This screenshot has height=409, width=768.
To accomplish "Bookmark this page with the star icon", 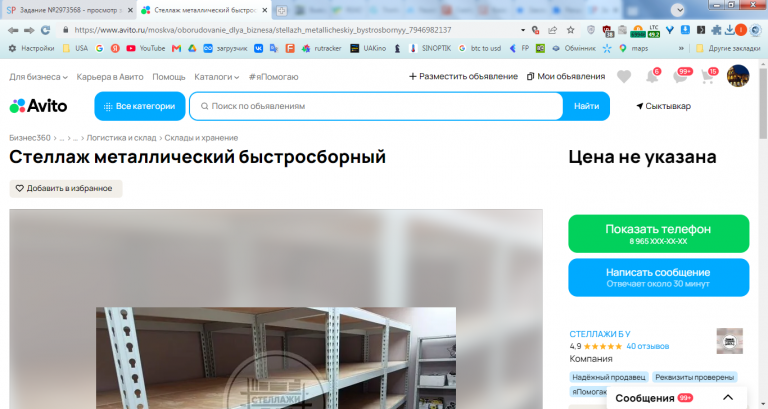I will 571,30.
